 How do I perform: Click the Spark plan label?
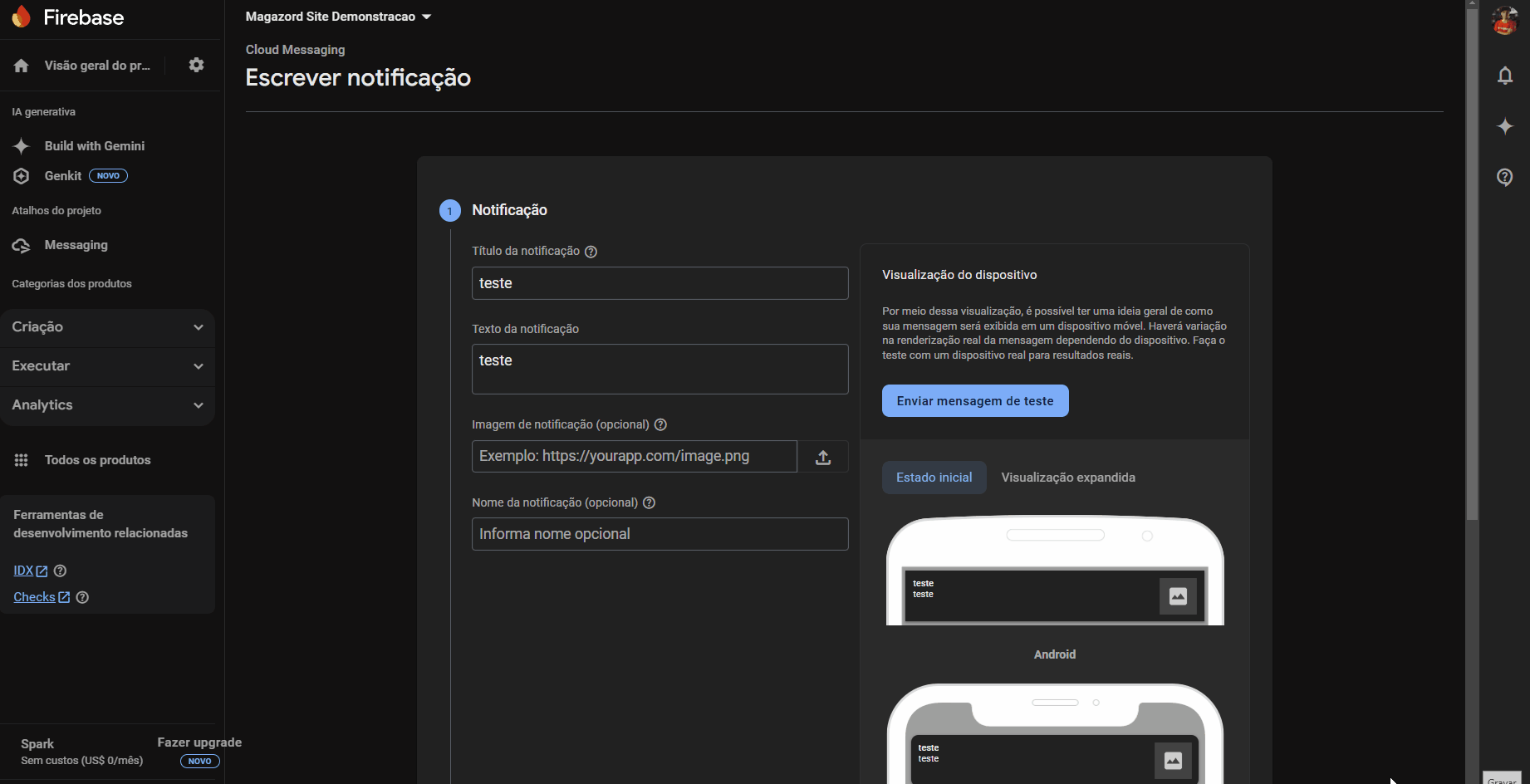pyautogui.click(x=37, y=744)
